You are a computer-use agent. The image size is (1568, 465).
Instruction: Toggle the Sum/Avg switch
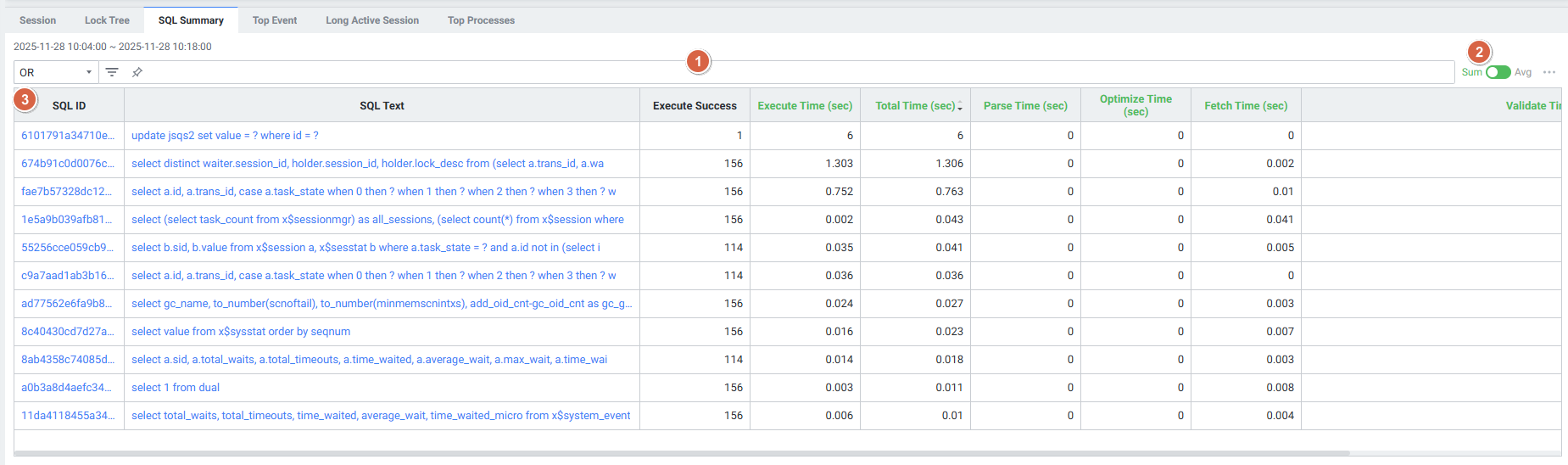tap(1498, 72)
